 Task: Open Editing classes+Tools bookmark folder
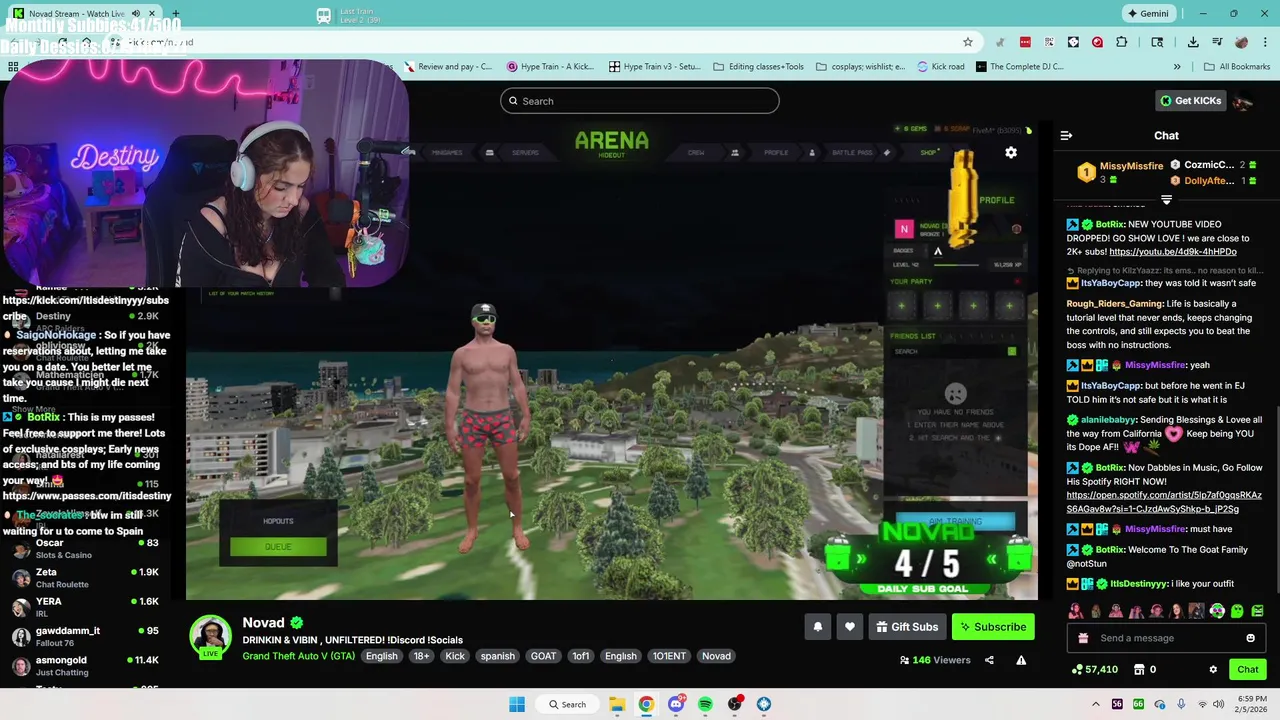coord(758,67)
